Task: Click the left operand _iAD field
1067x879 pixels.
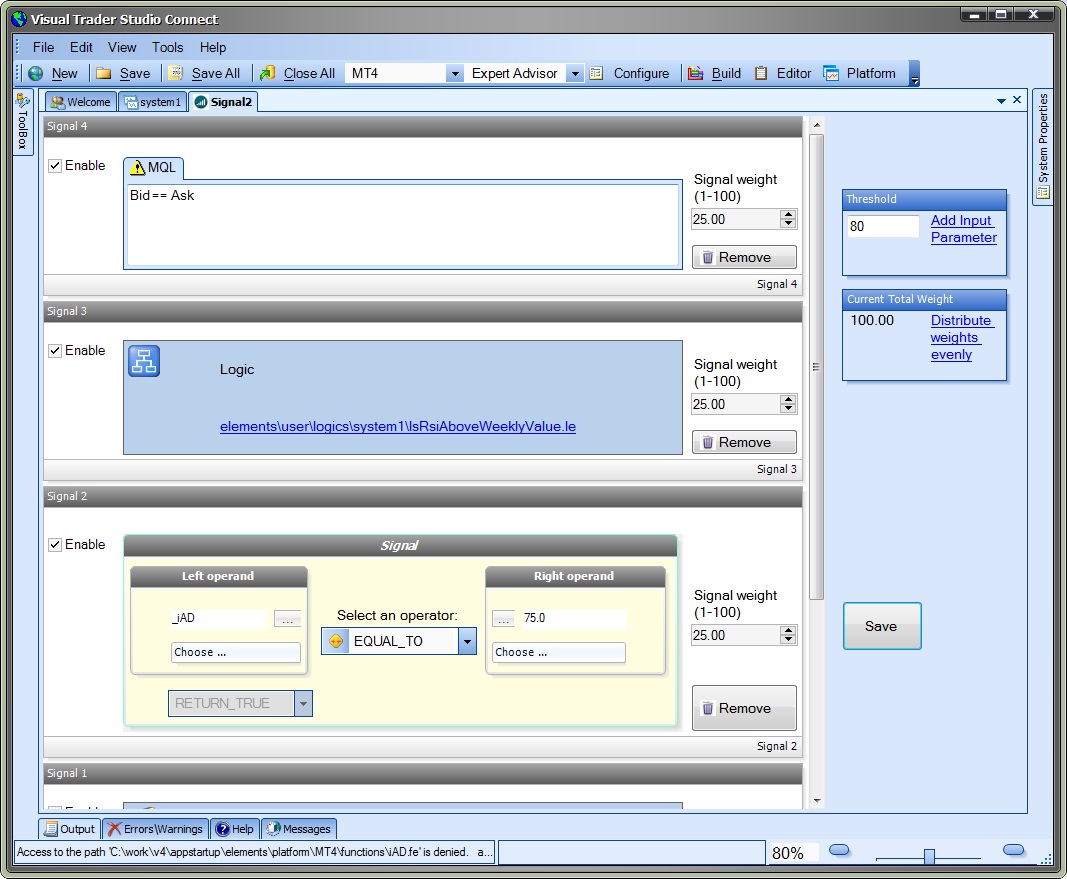Action: coord(218,618)
